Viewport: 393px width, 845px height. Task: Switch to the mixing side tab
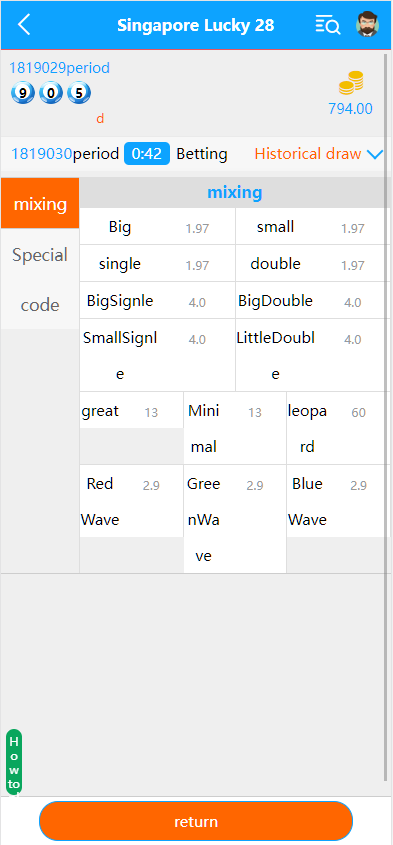click(40, 204)
